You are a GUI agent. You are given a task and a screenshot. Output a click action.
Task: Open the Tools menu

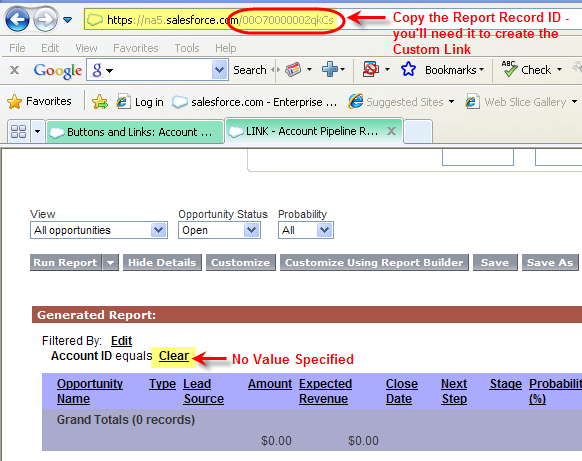[x=187, y=48]
